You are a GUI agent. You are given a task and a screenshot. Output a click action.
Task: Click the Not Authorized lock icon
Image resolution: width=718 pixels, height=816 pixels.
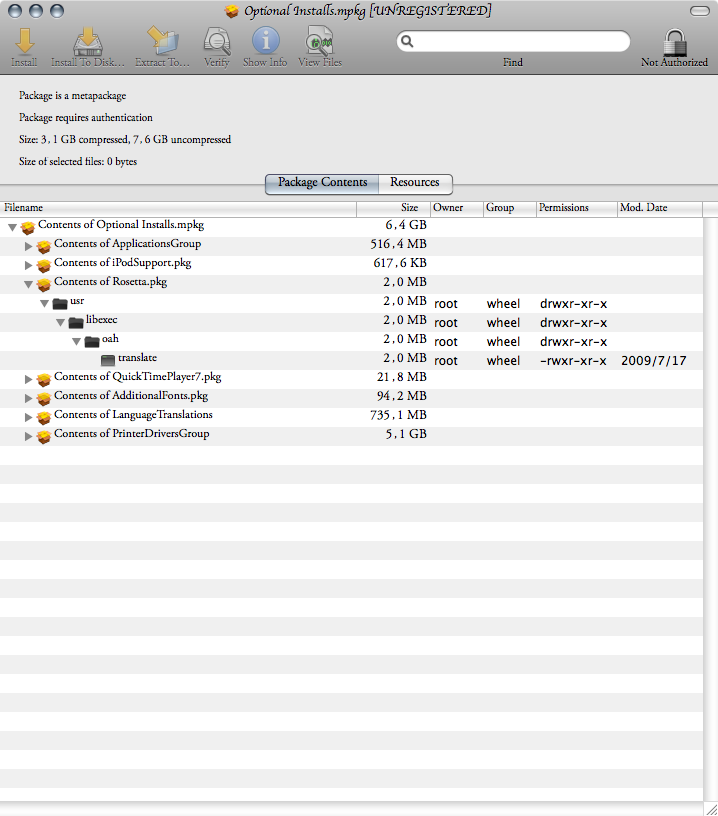(675, 42)
